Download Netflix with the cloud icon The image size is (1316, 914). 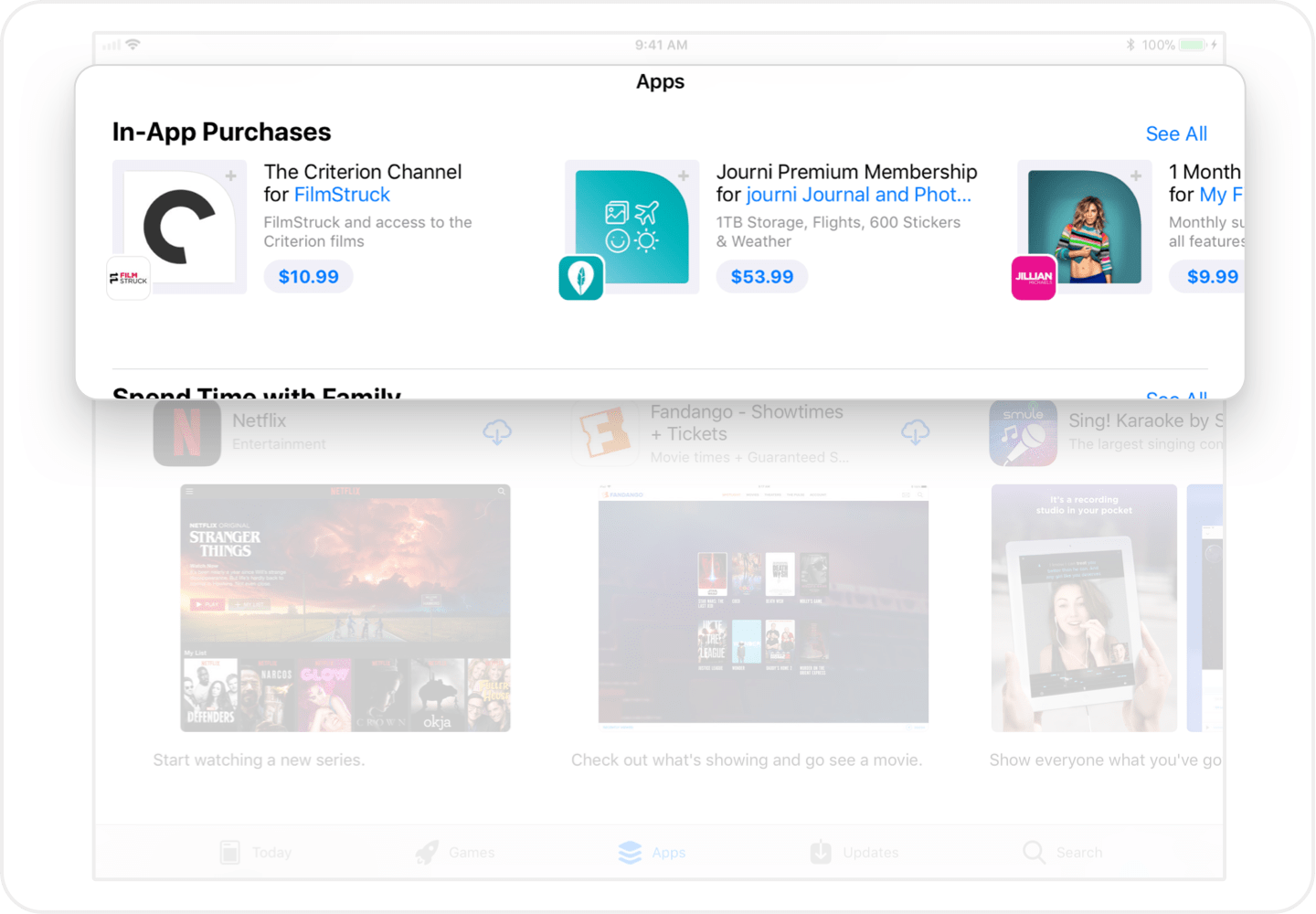[x=497, y=431]
